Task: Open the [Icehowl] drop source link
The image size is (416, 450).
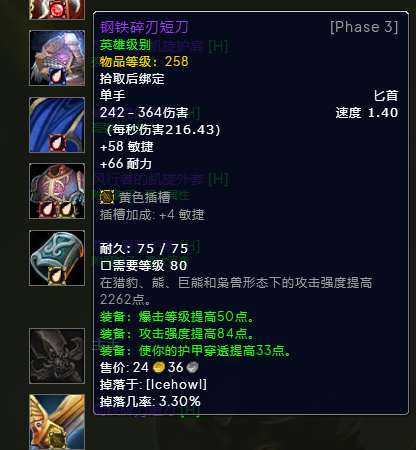Action: pyautogui.click(x=176, y=384)
